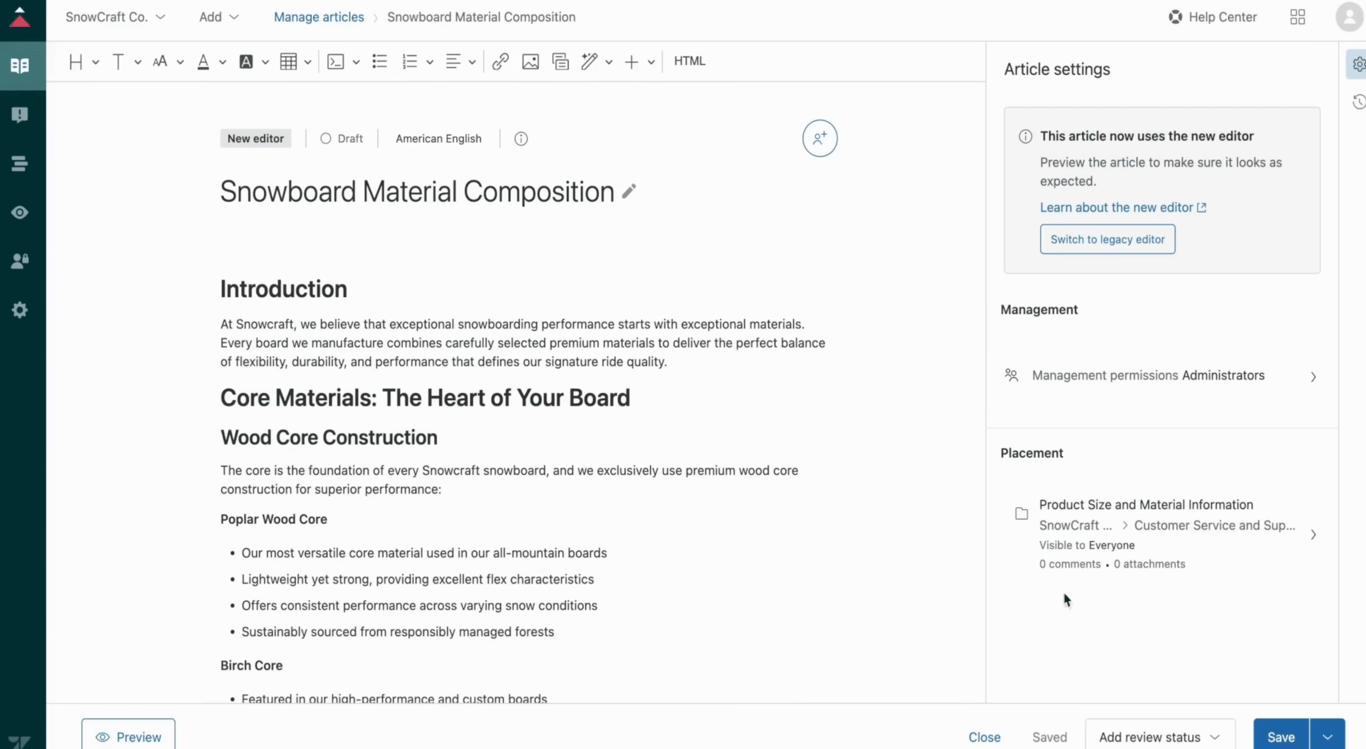Open Guide home in sidebar
1366x749 pixels.
[20, 66]
